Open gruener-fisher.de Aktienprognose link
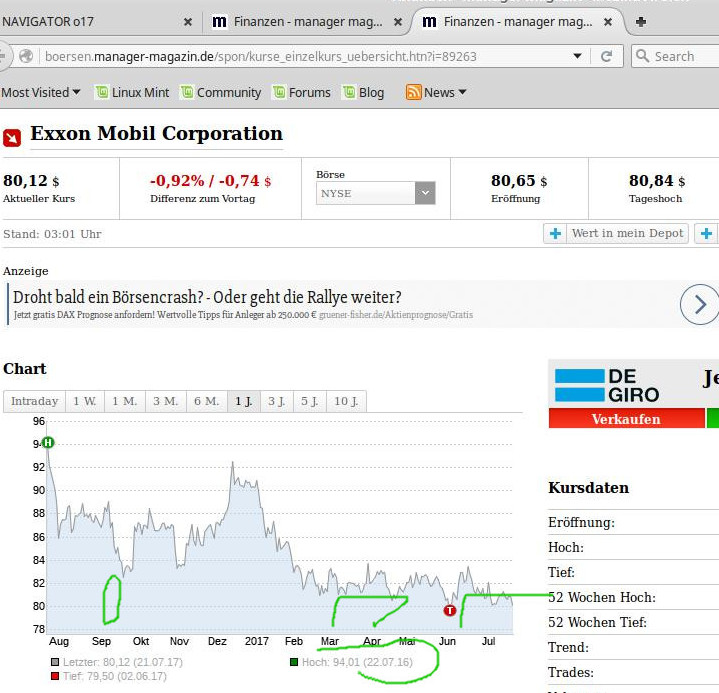Image resolution: width=719 pixels, height=693 pixels. coord(396,315)
